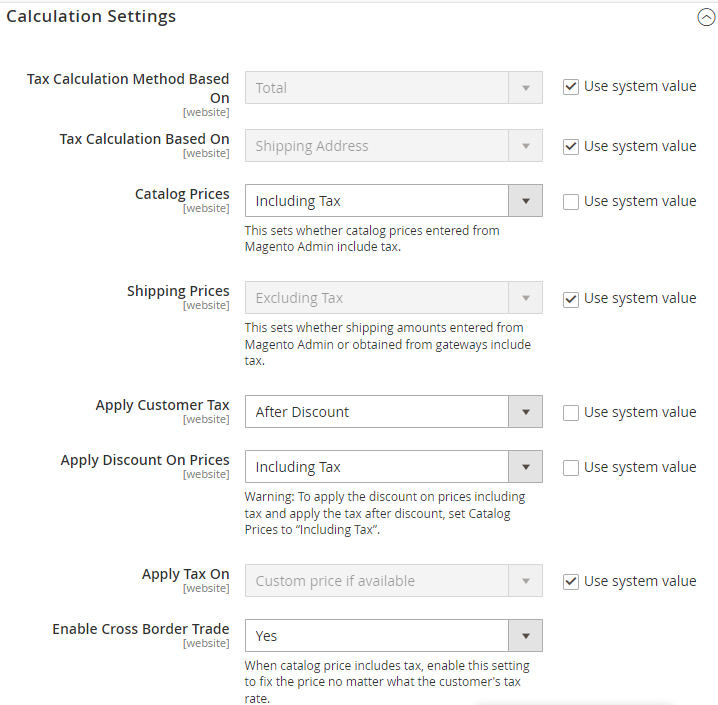Check Use system value for Apply Discount On Prices
Image resolution: width=718 pixels, height=705 pixels.
click(571, 467)
